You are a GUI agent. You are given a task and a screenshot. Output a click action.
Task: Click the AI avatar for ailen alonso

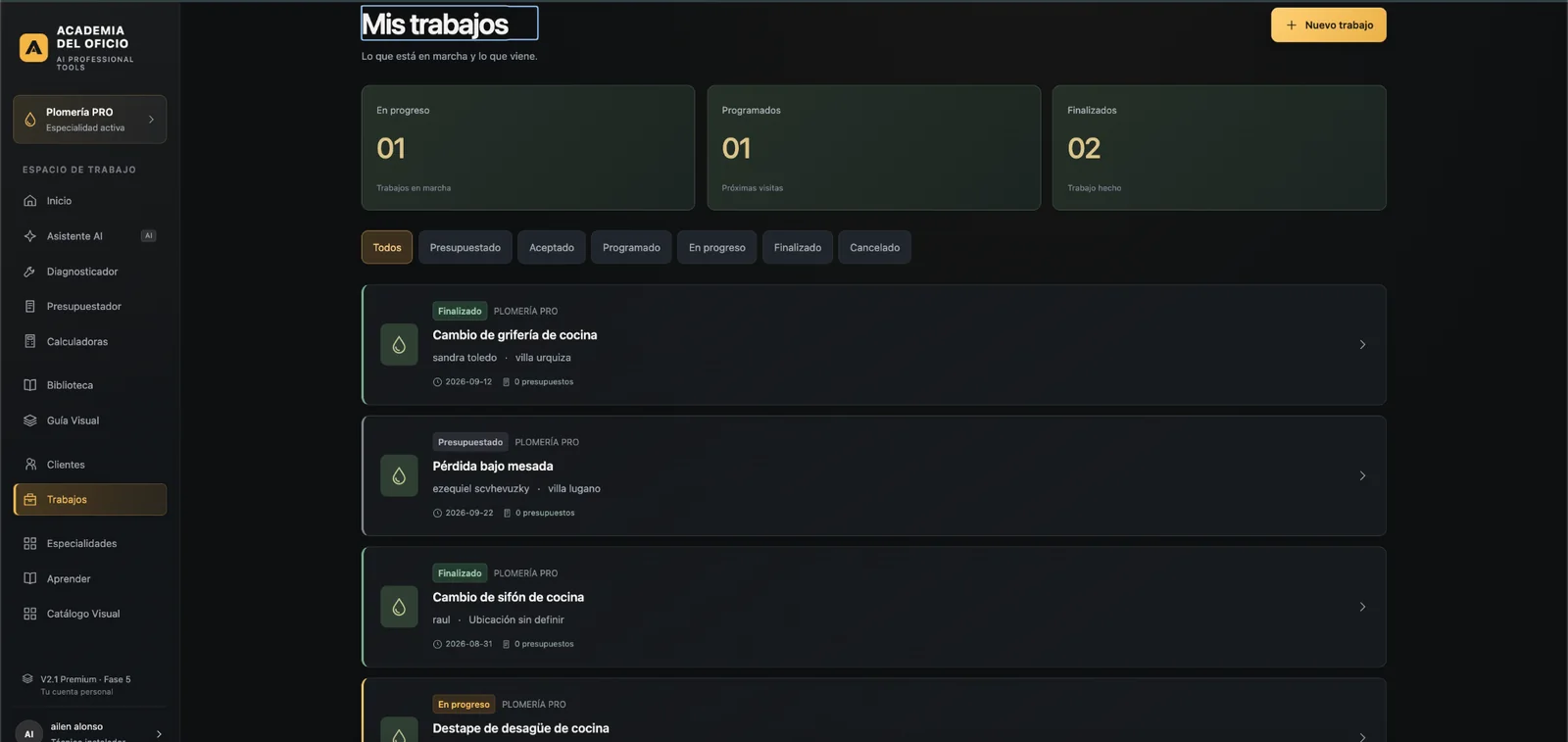click(29, 733)
